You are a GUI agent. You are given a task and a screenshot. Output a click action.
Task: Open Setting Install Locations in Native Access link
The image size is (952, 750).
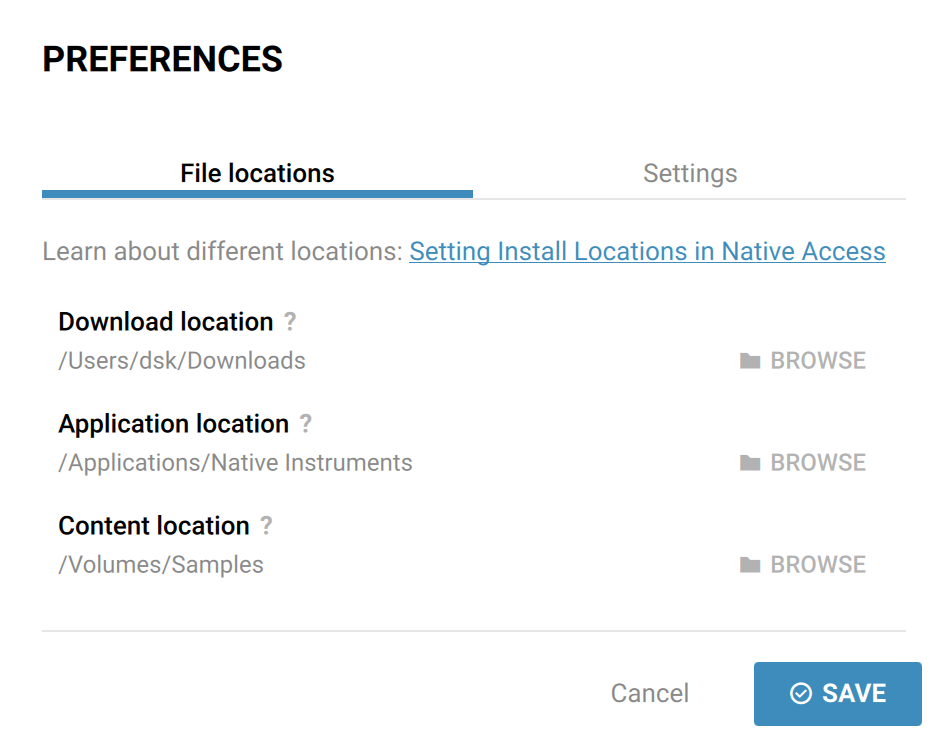647,251
